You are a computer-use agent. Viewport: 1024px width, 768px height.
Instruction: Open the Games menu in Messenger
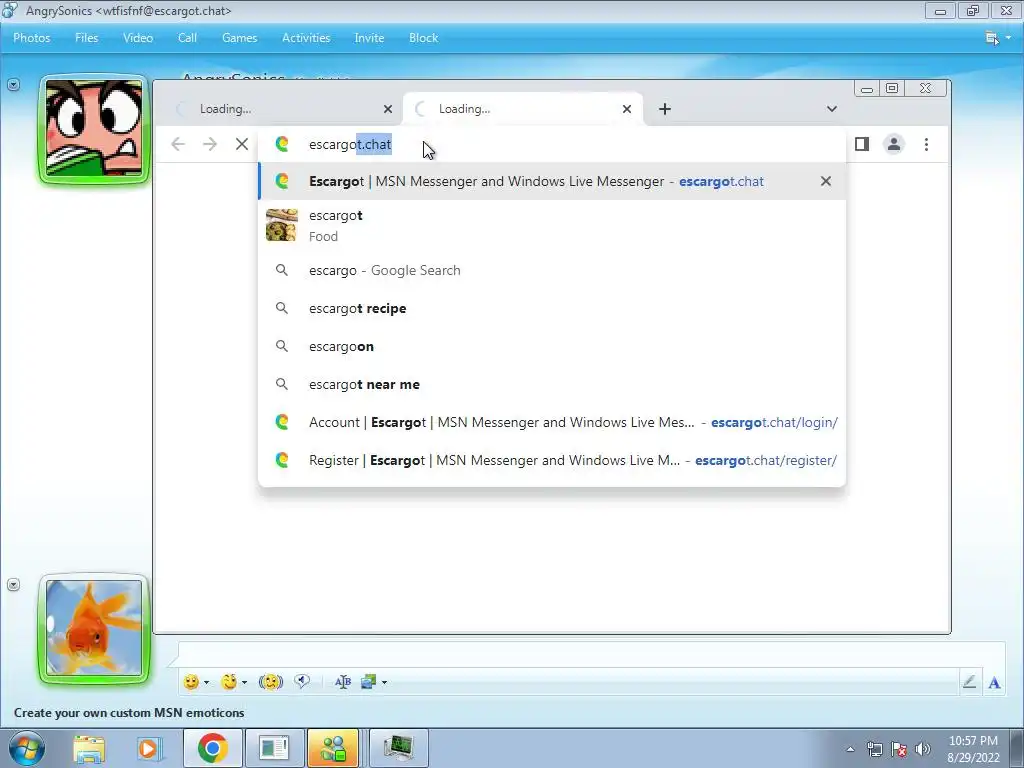240,38
